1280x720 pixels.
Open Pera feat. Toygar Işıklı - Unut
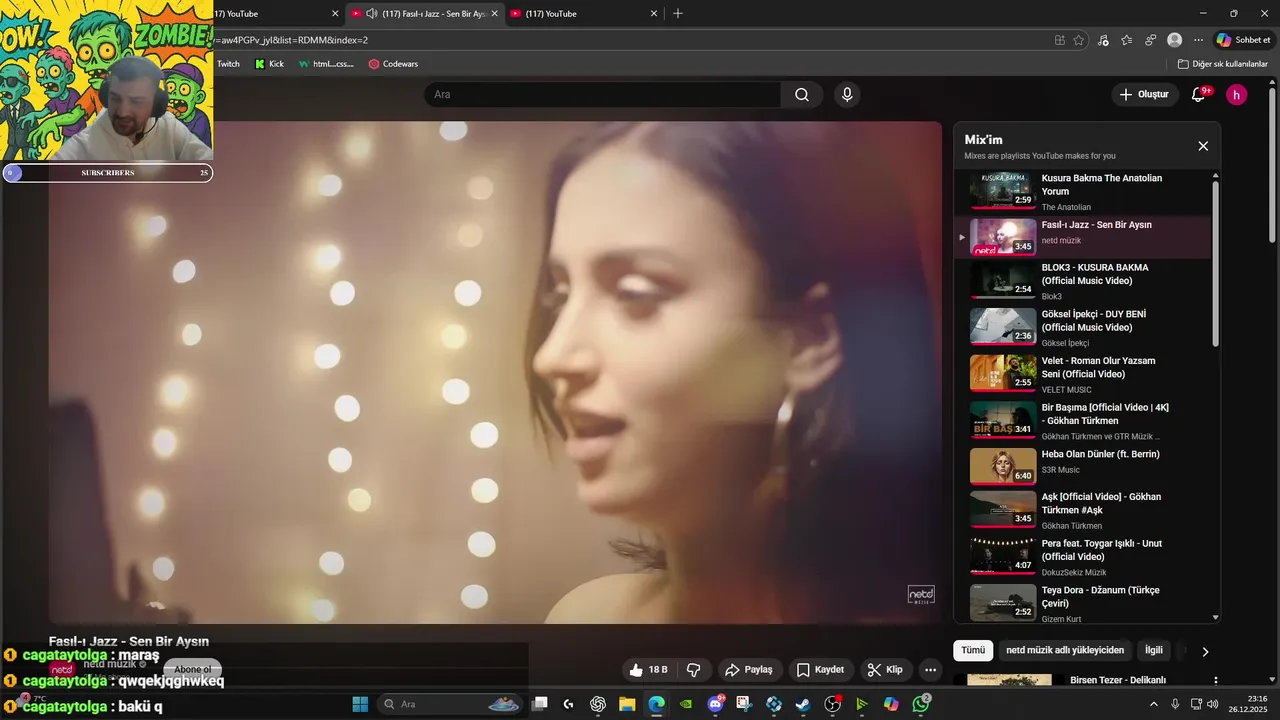[1085, 557]
